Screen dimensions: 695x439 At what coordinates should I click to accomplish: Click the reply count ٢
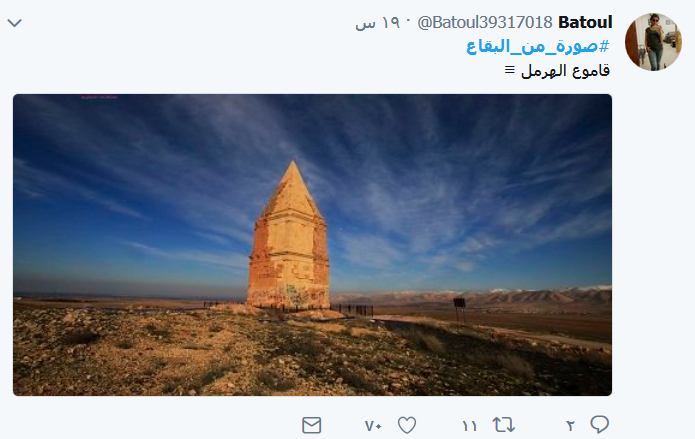point(570,426)
